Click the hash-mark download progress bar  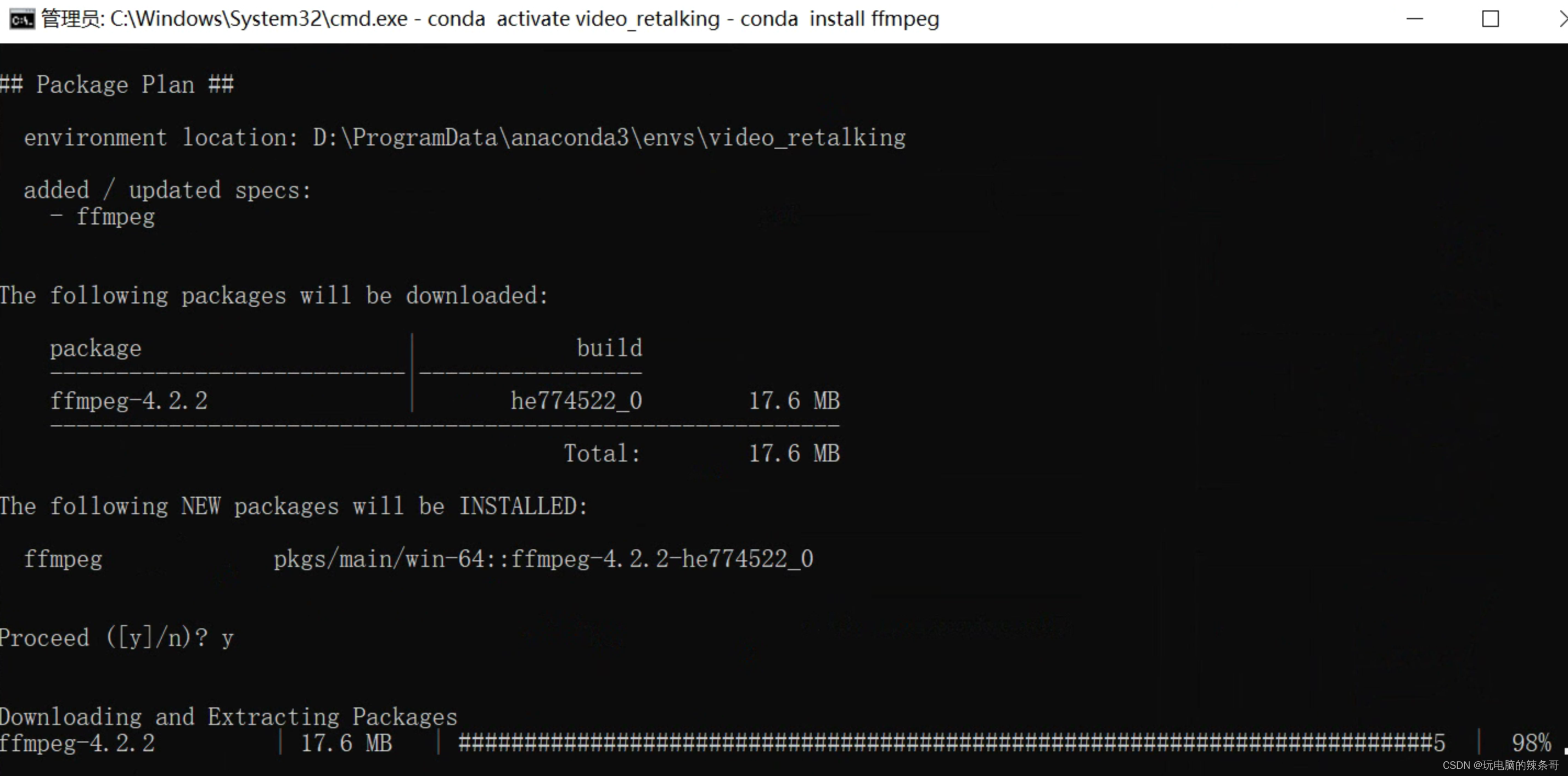(x=952, y=743)
